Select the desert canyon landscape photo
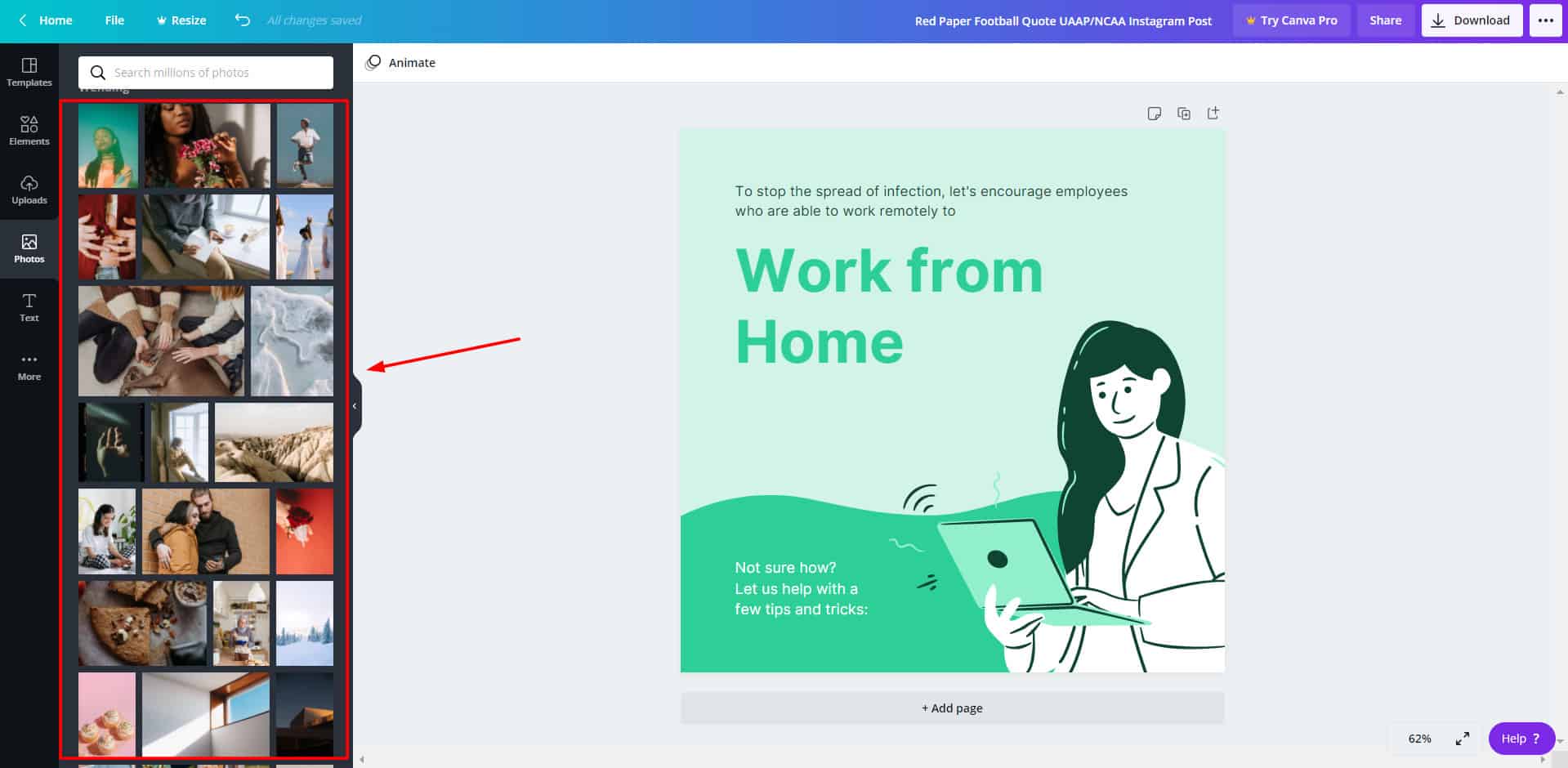This screenshot has width=1568, height=768. (274, 442)
